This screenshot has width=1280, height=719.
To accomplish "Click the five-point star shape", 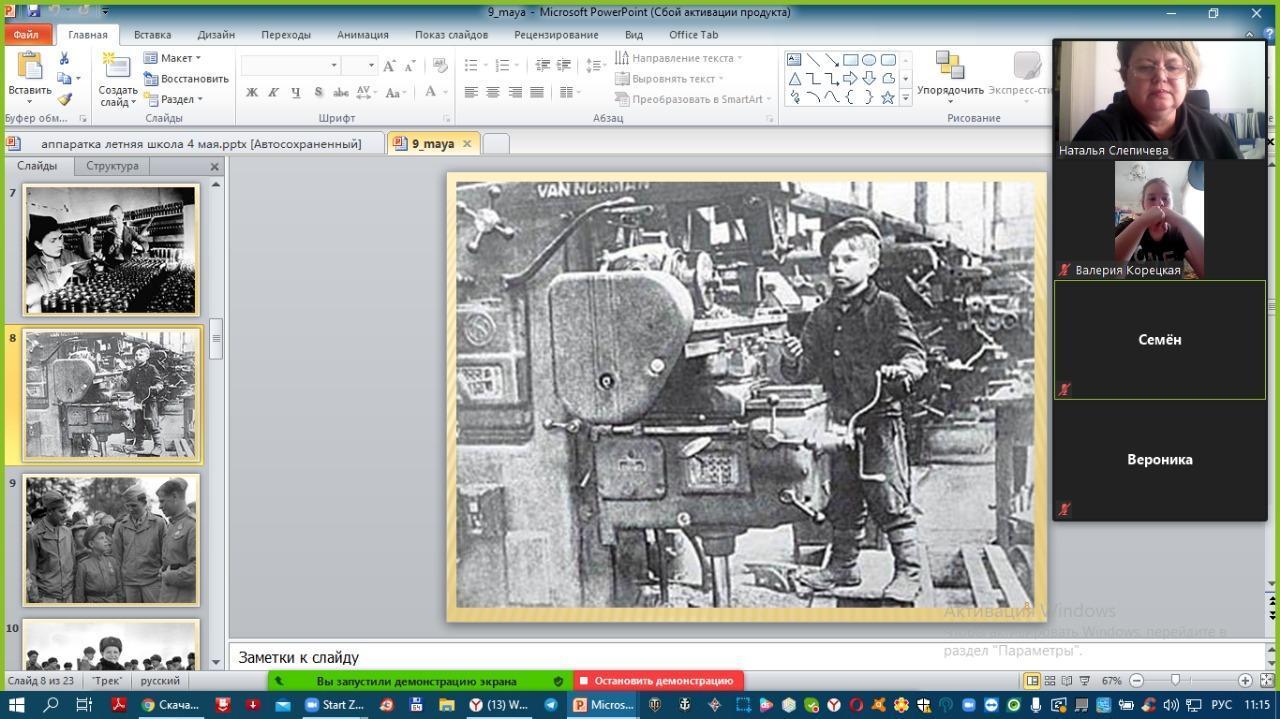I will tap(887, 97).
